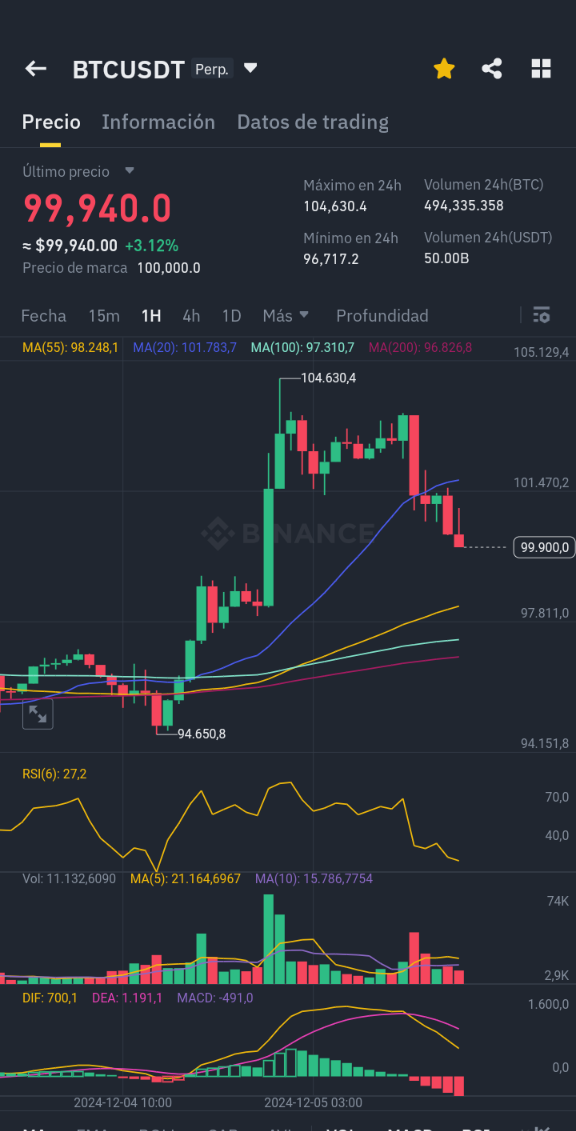Tap the current price tag 99.900,0
The height and width of the screenshot is (1131, 576).
click(x=544, y=547)
